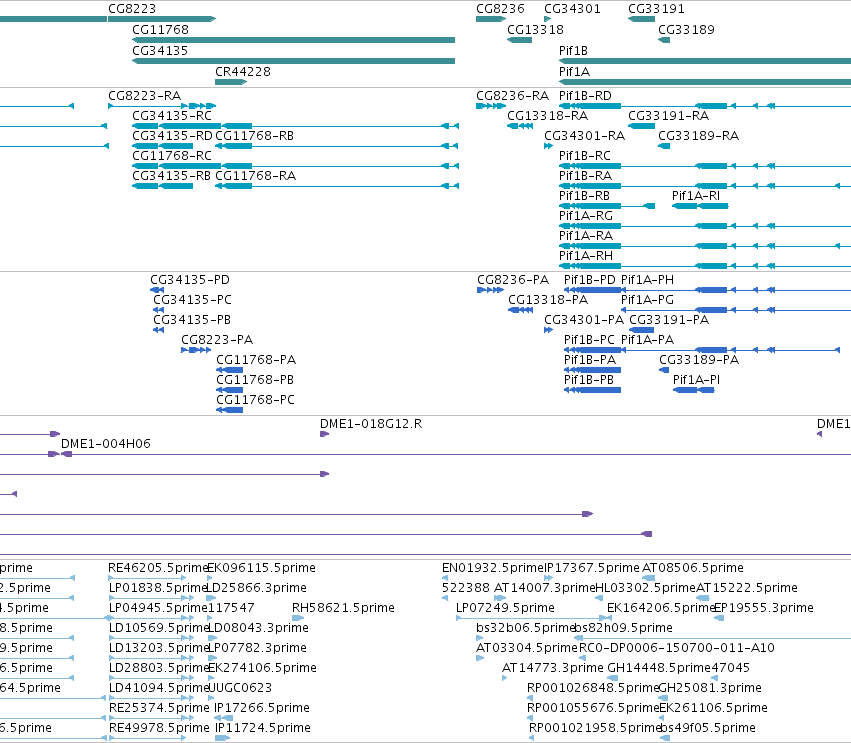This screenshot has width=851, height=743.
Task: Open the DME1-018G12.R clone label
Action: (371, 424)
